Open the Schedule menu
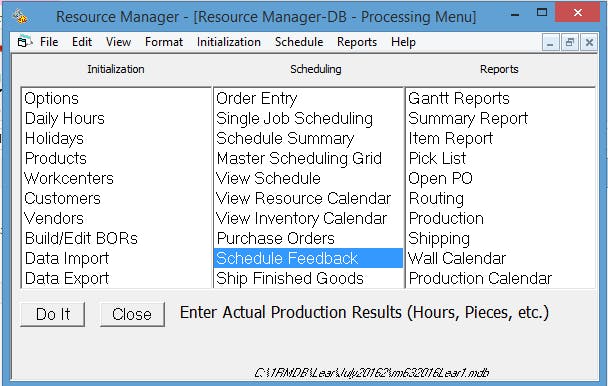 pos(299,42)
